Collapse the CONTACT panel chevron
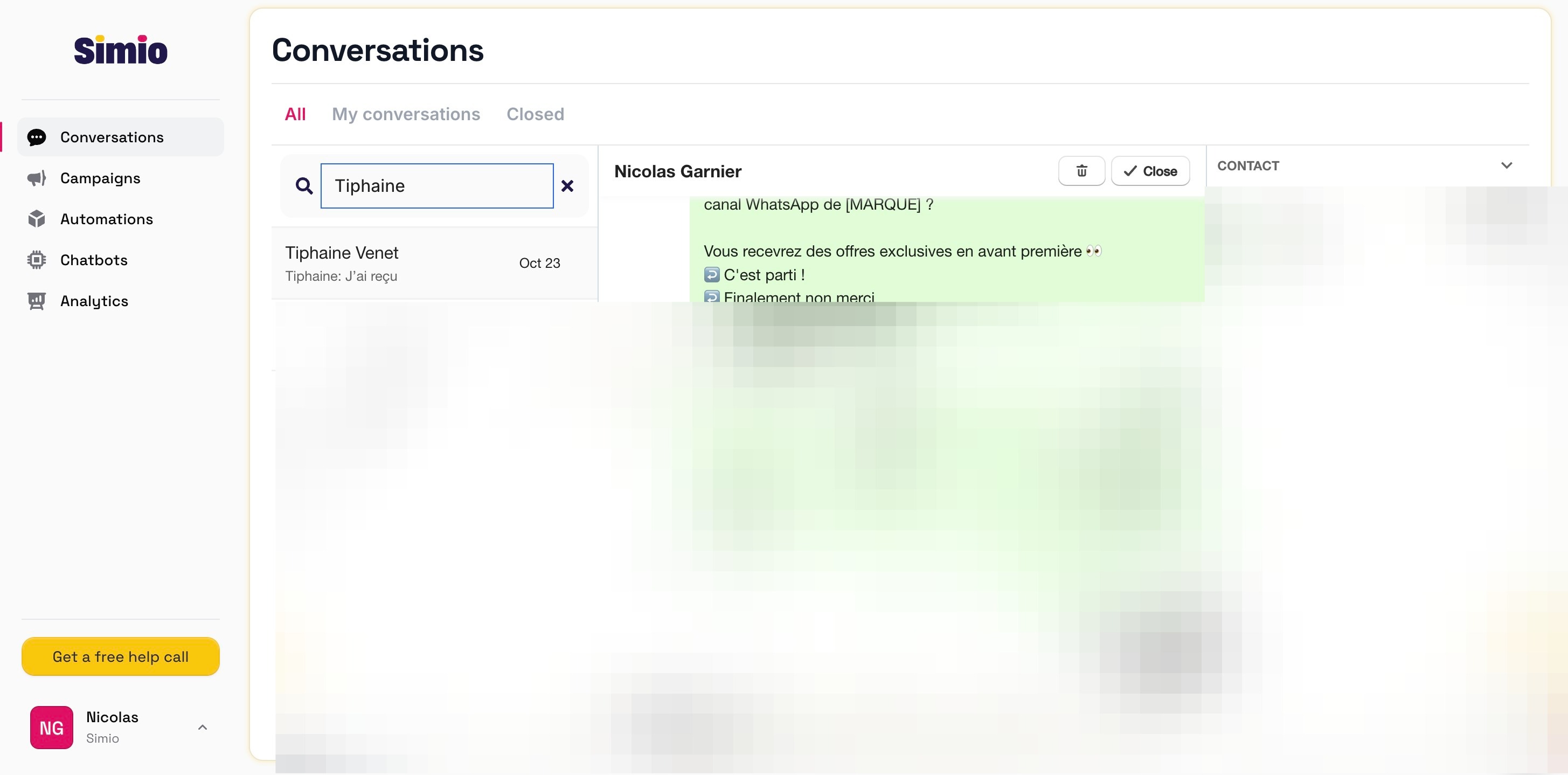The width and height of the screenshot is (1568, 775). [x=1506, y=165]
